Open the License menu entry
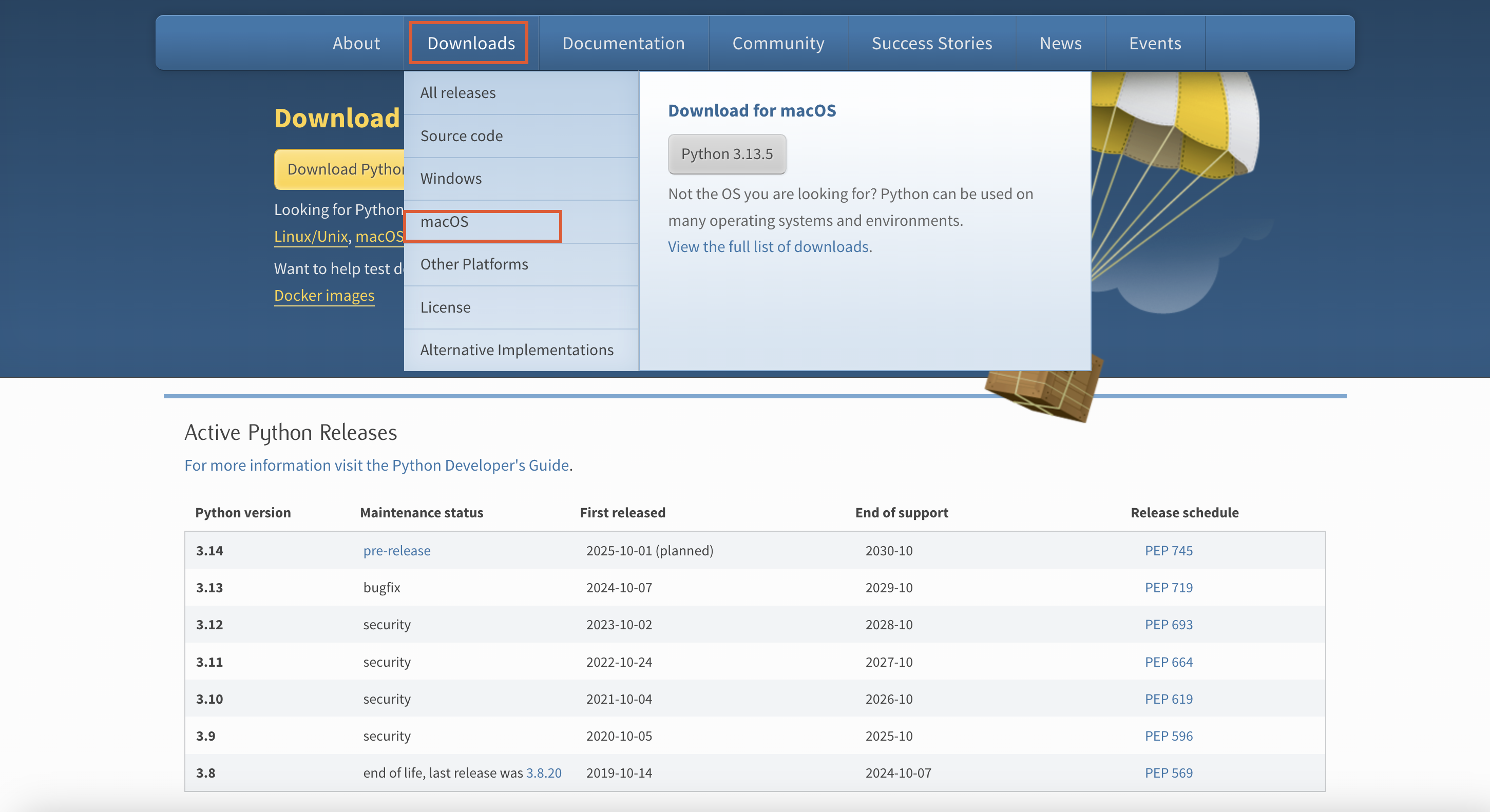This screenshot has height=812, width=1490. 521,307
